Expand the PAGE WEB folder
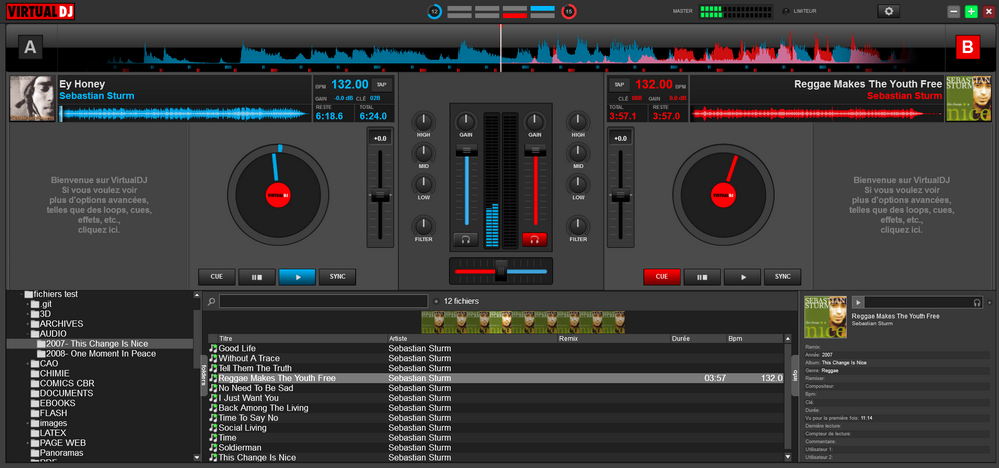Viewport: 999px width, 468px height. 29,443
